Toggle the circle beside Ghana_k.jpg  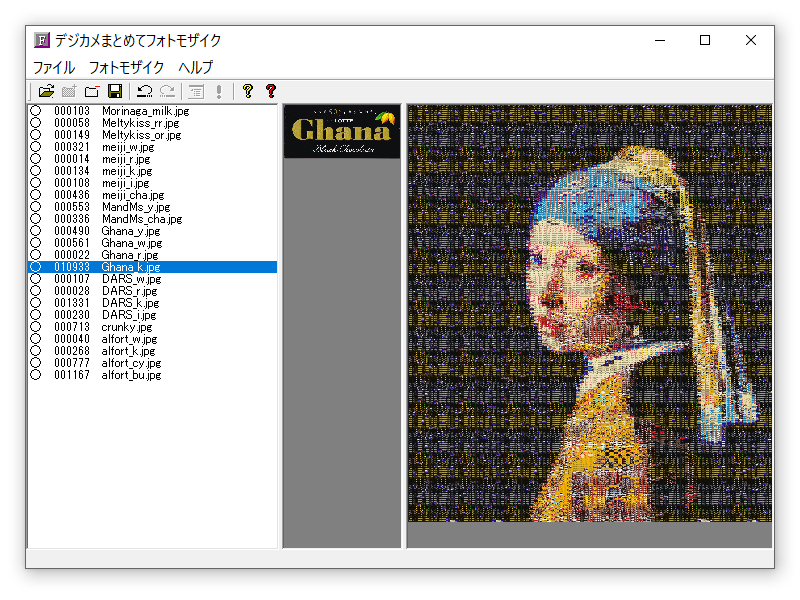click(35, 267)
